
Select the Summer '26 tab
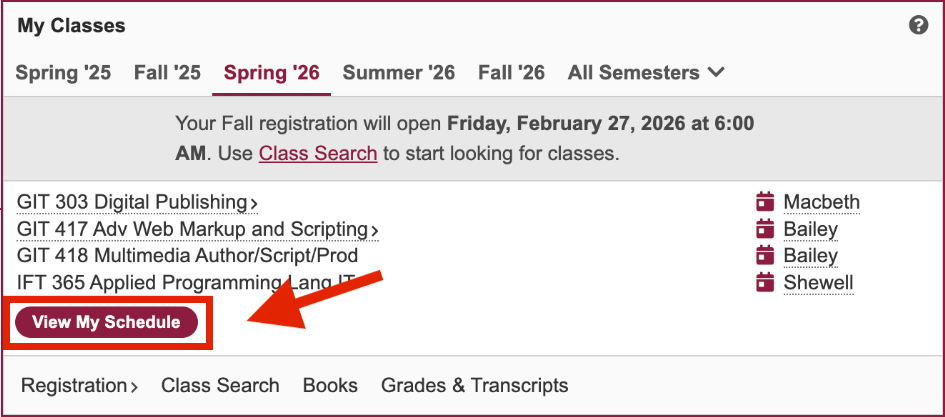(x=398, y=73)
